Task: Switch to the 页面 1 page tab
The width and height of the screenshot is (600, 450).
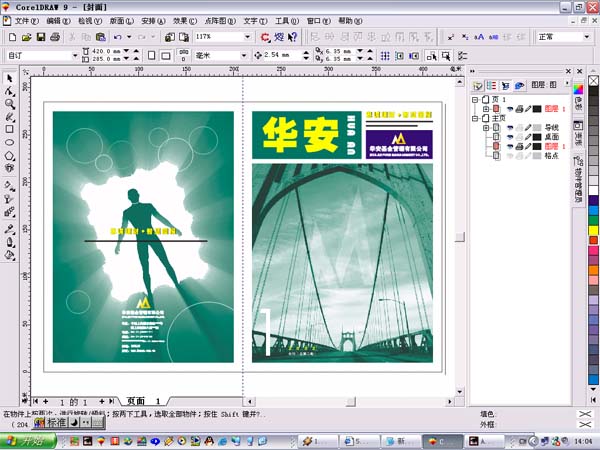Action: pos(143,401)
